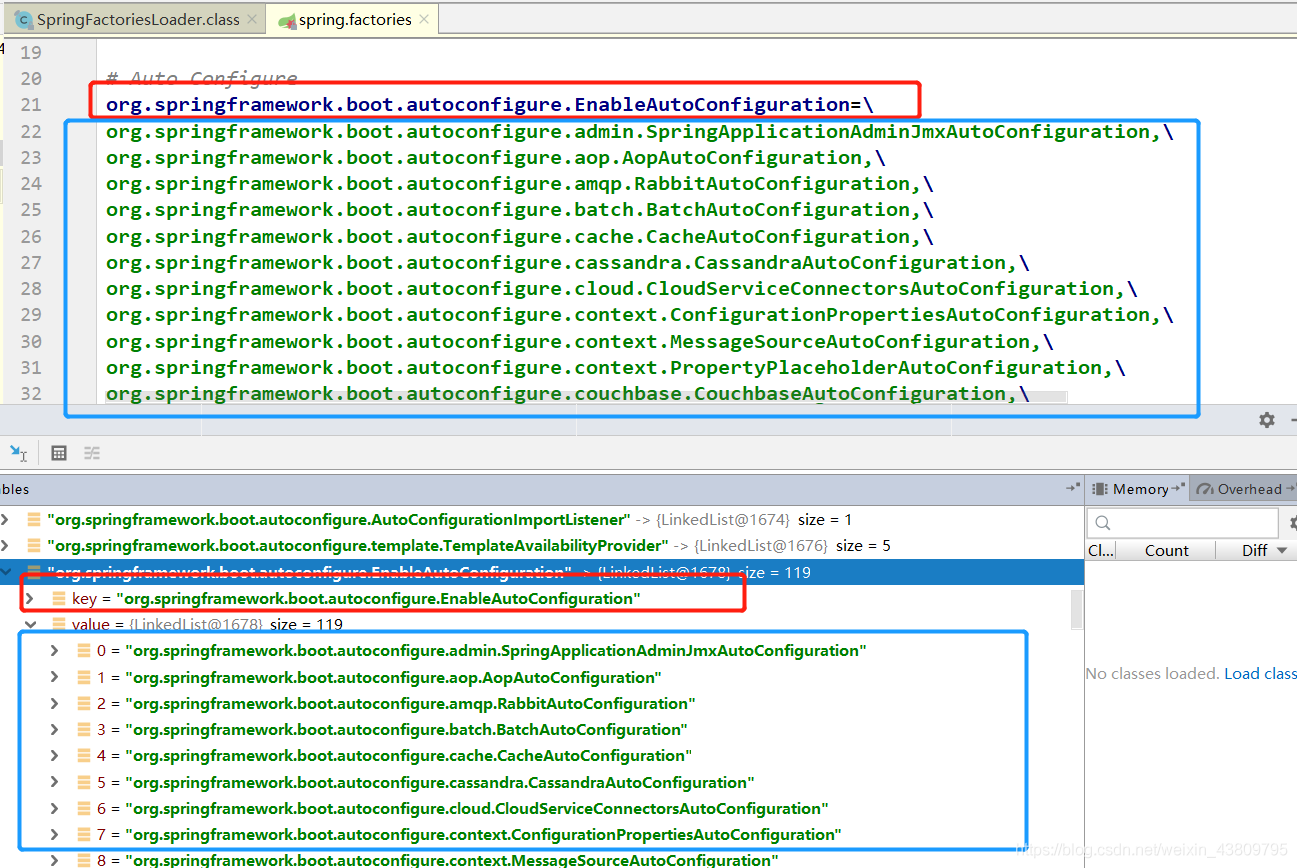Viewport: 1297px width, 868px height.
Task: Open the Memory tab
Action: pyautogui.click(x=1139, y=489)
